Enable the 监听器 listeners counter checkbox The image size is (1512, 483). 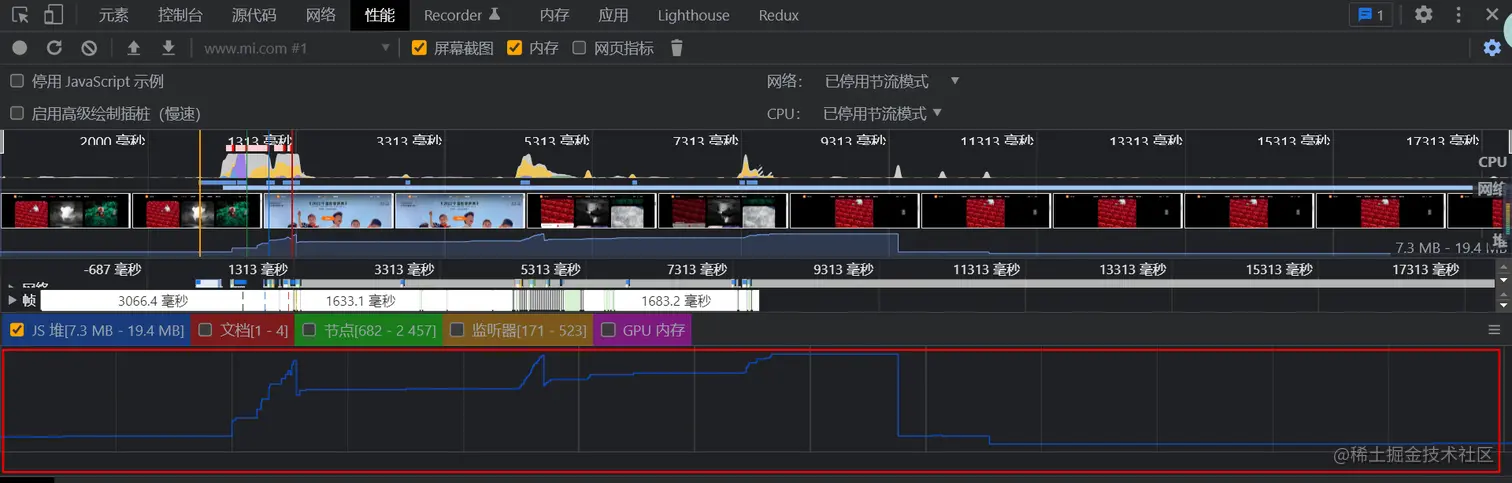tap(456, 330)
